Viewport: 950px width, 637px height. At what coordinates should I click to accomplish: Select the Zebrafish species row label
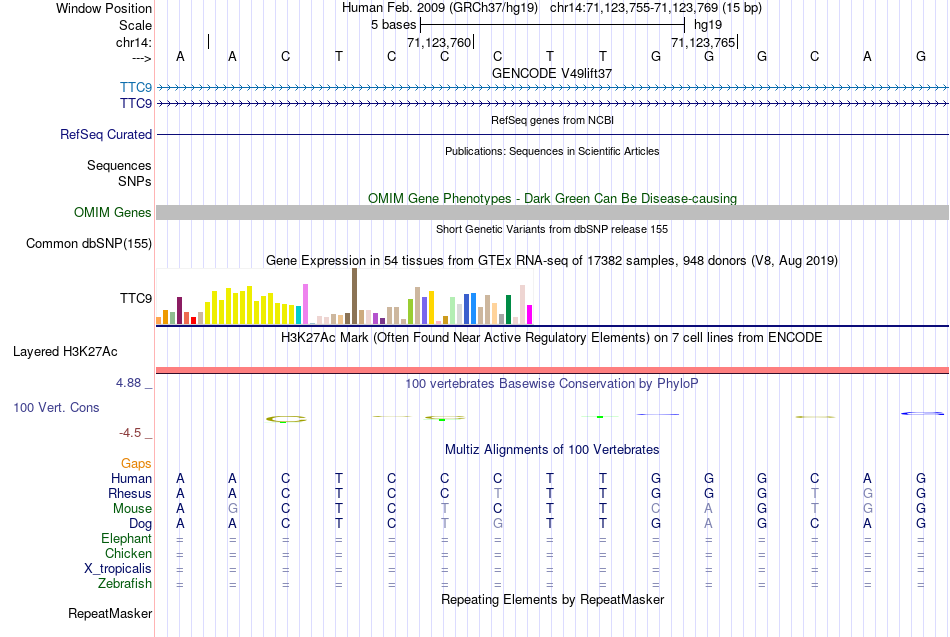pyautogui.click(x=125, y=583)
